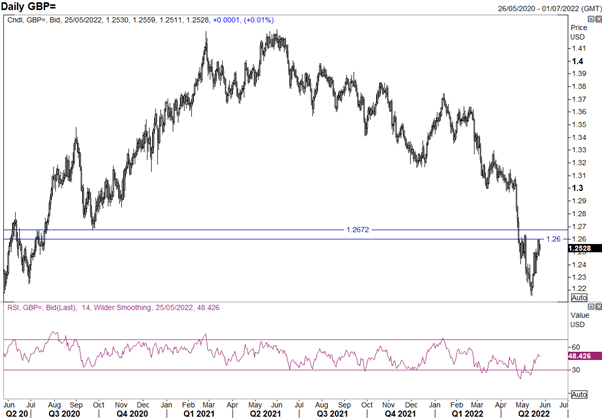Click the Auto button on price axis
602x418 pixels.
coord(579,297)
